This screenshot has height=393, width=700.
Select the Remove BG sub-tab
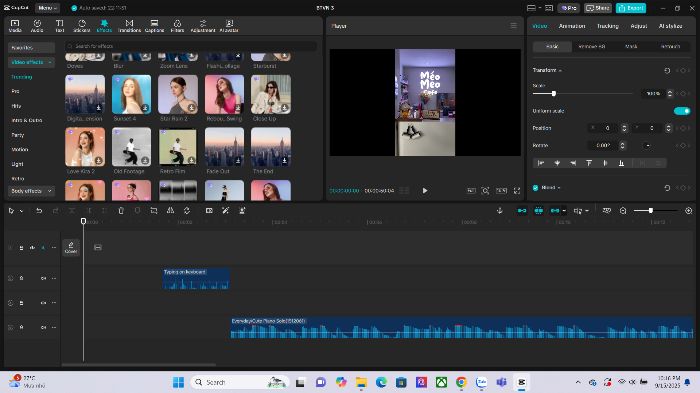click(x=591, y=46)
